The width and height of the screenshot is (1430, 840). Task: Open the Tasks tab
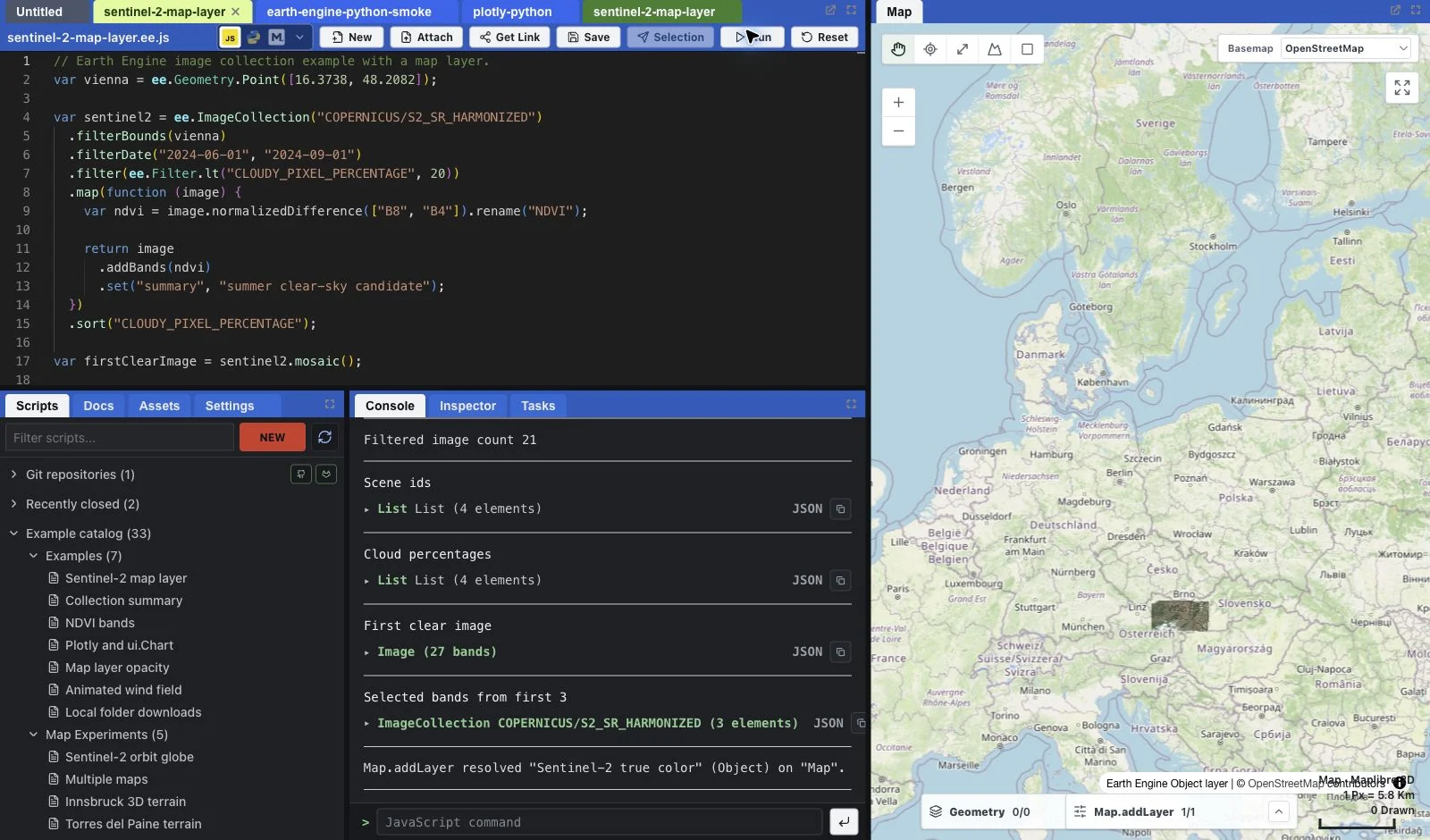tap(538, 406)
